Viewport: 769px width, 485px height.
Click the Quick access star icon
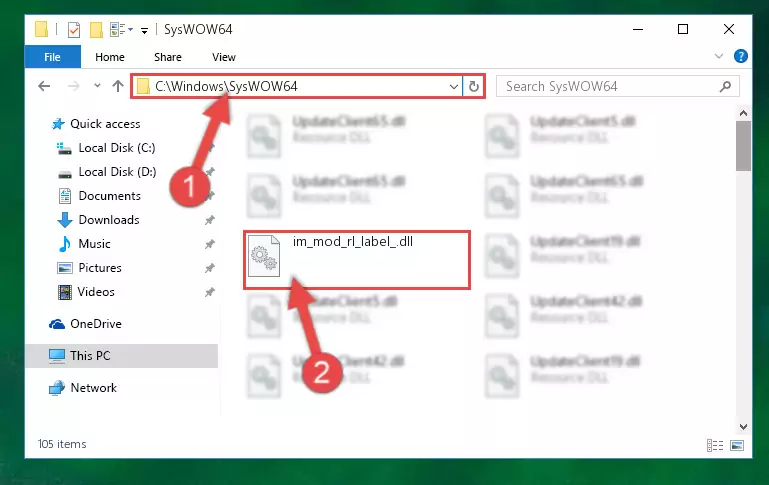tap(58, 124)
